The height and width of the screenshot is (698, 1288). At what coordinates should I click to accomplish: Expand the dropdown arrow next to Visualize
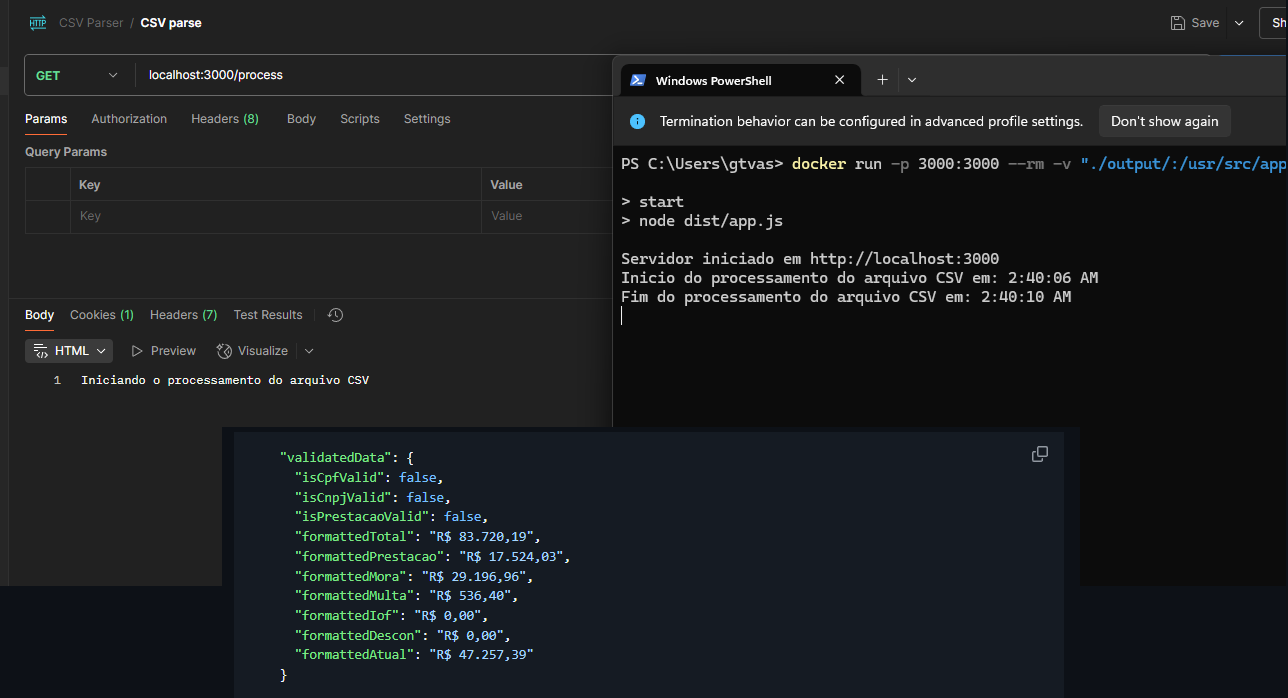pos(309,351)
